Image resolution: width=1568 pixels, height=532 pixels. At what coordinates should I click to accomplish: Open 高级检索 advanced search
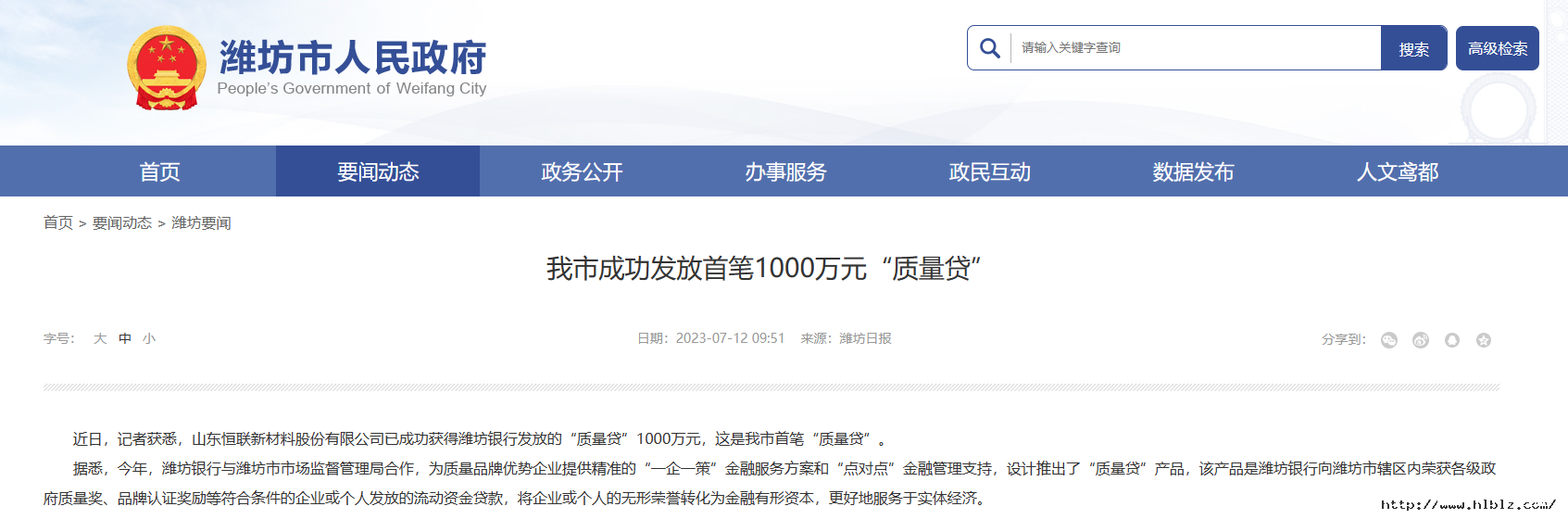point(1497,48)
